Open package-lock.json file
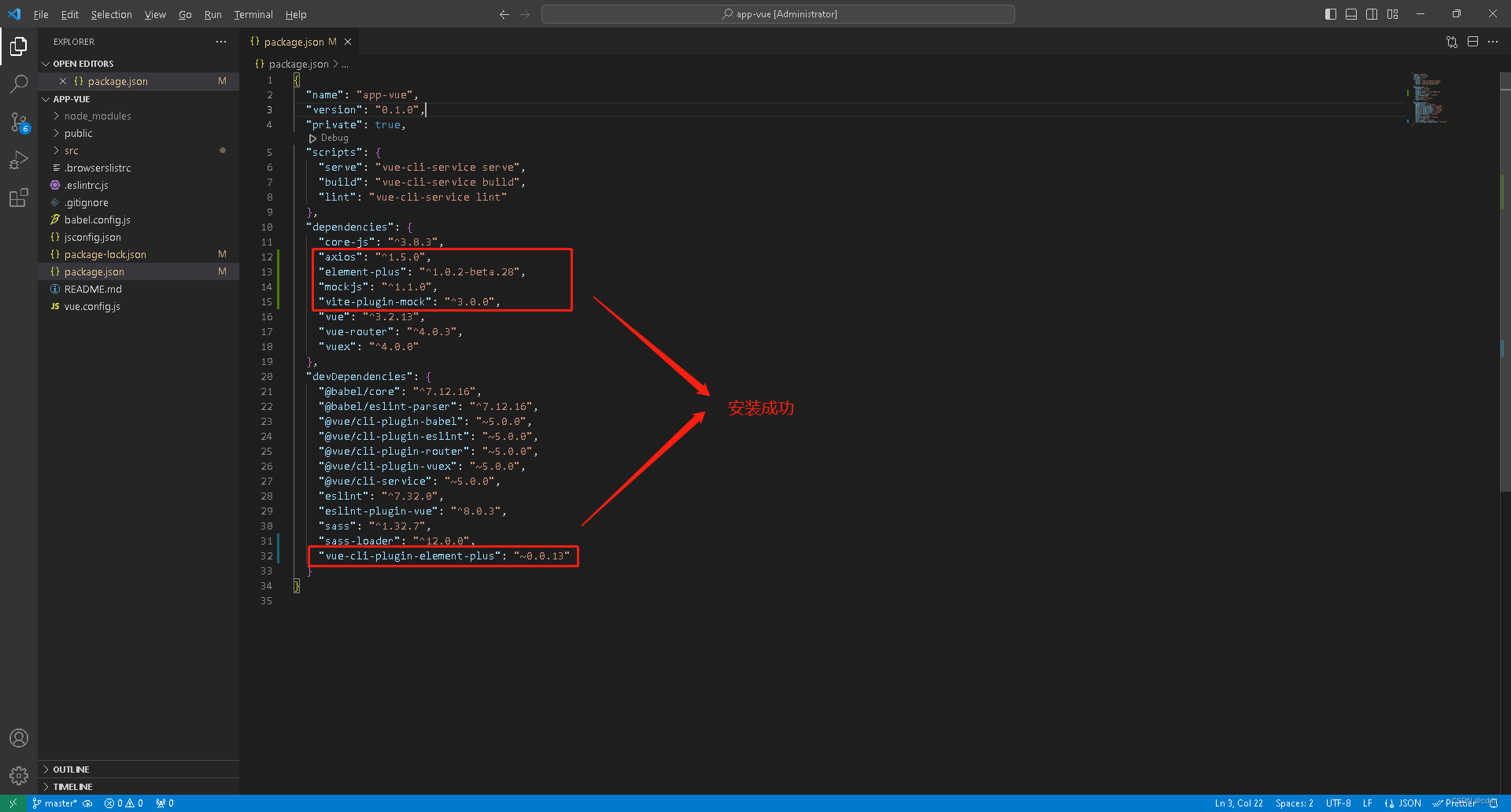This screenshot has height=812, width=1511. click(139, 255)
